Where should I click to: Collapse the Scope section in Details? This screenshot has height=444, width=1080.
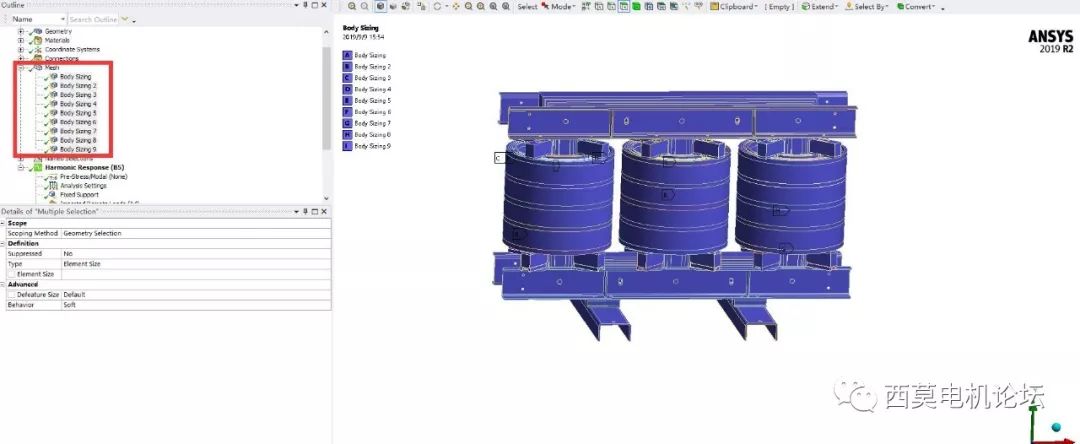(x=3, y=223)
